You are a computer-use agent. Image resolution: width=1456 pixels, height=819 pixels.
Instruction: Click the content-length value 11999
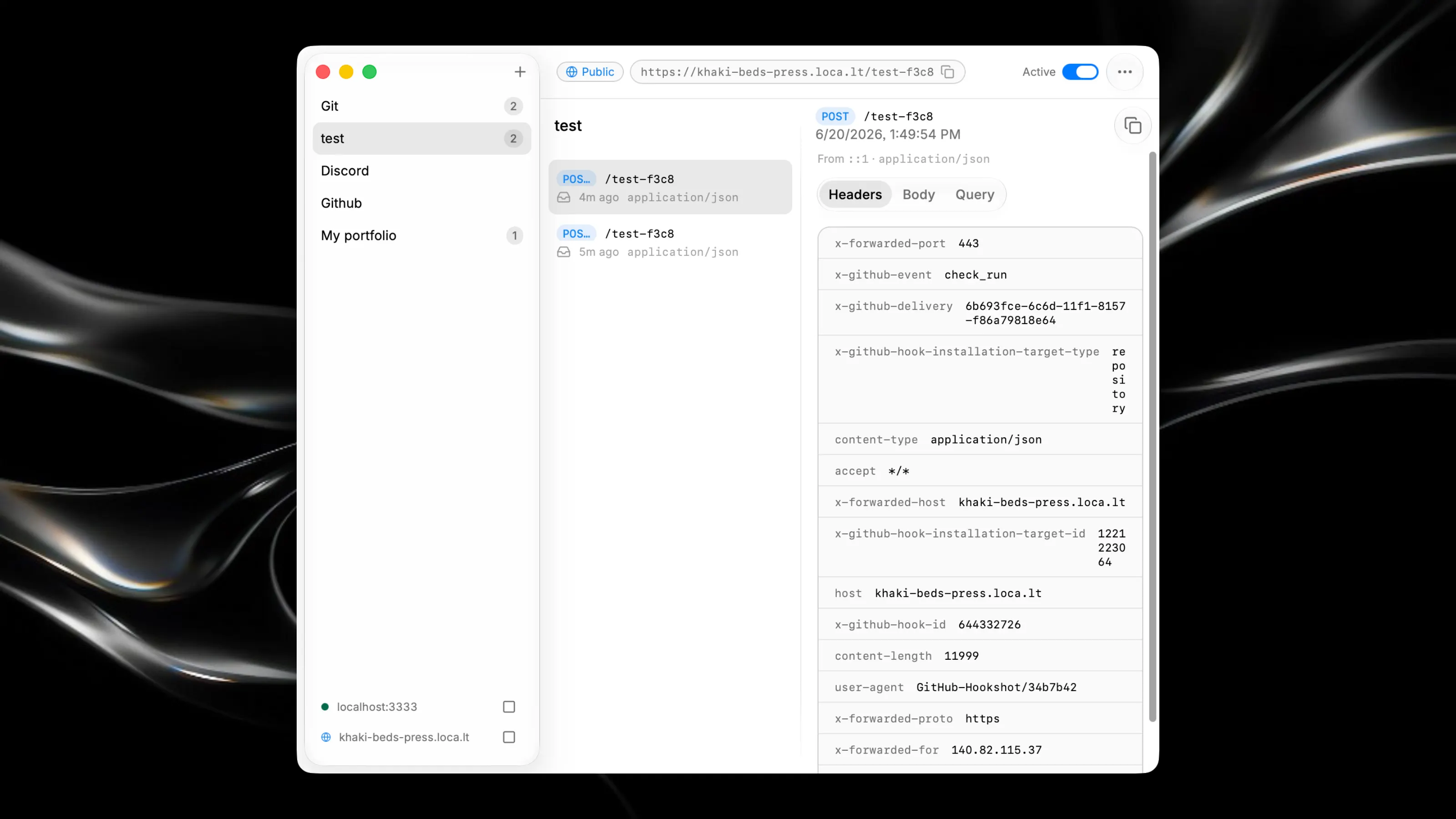tap(961, 656)
